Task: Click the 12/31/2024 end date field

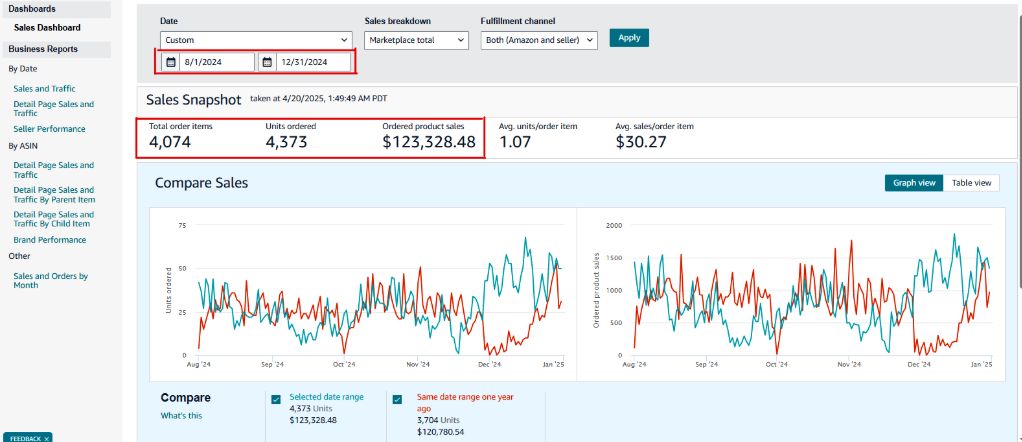Action: coord(313,62)
